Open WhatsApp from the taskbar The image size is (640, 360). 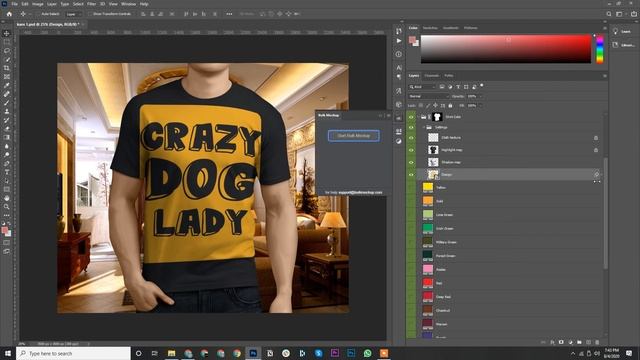367,353
